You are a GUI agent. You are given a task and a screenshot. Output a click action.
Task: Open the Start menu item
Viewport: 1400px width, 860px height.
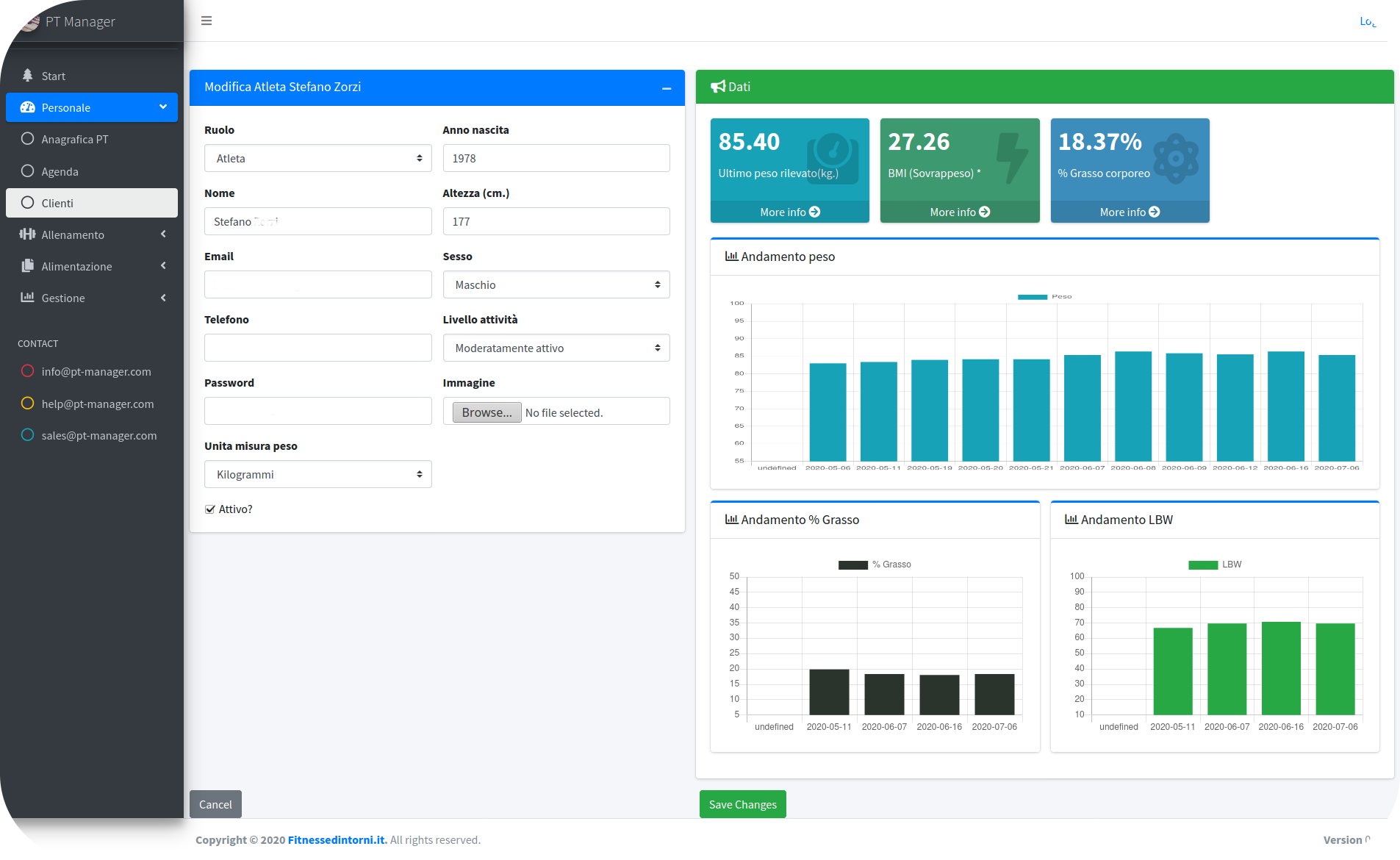(92, 76)
